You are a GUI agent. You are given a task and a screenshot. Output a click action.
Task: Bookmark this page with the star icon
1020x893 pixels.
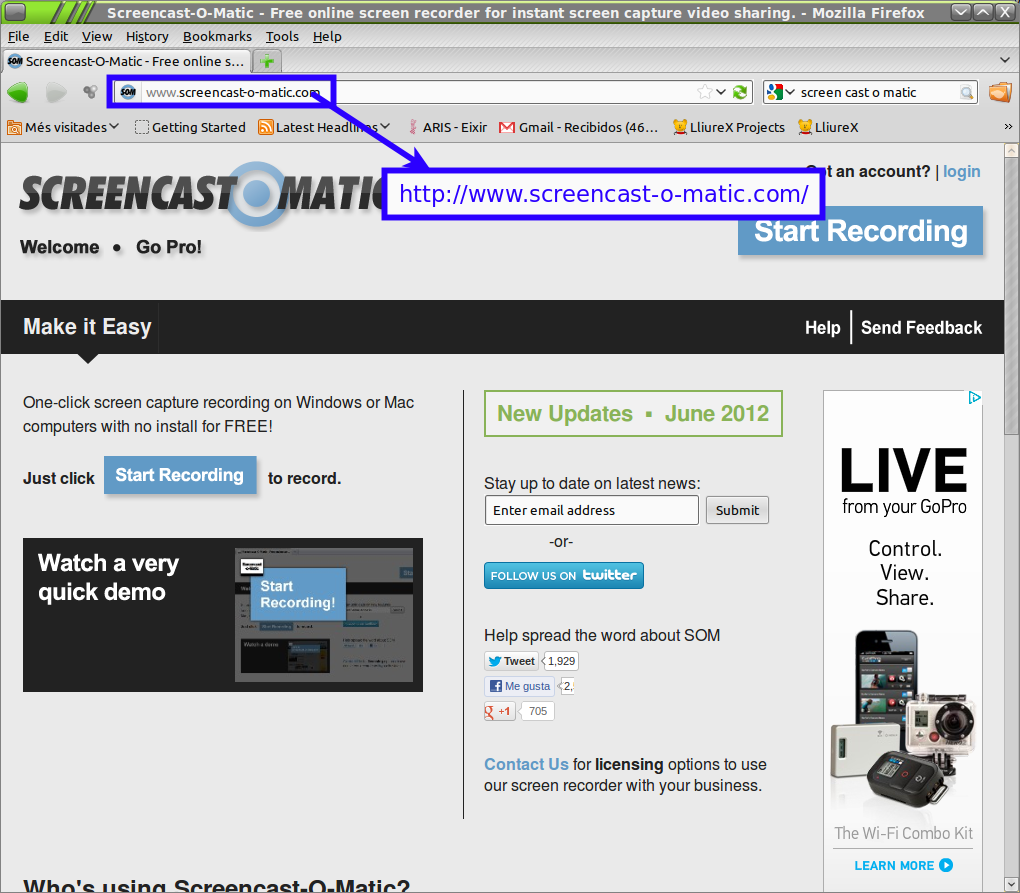(705, 92)
